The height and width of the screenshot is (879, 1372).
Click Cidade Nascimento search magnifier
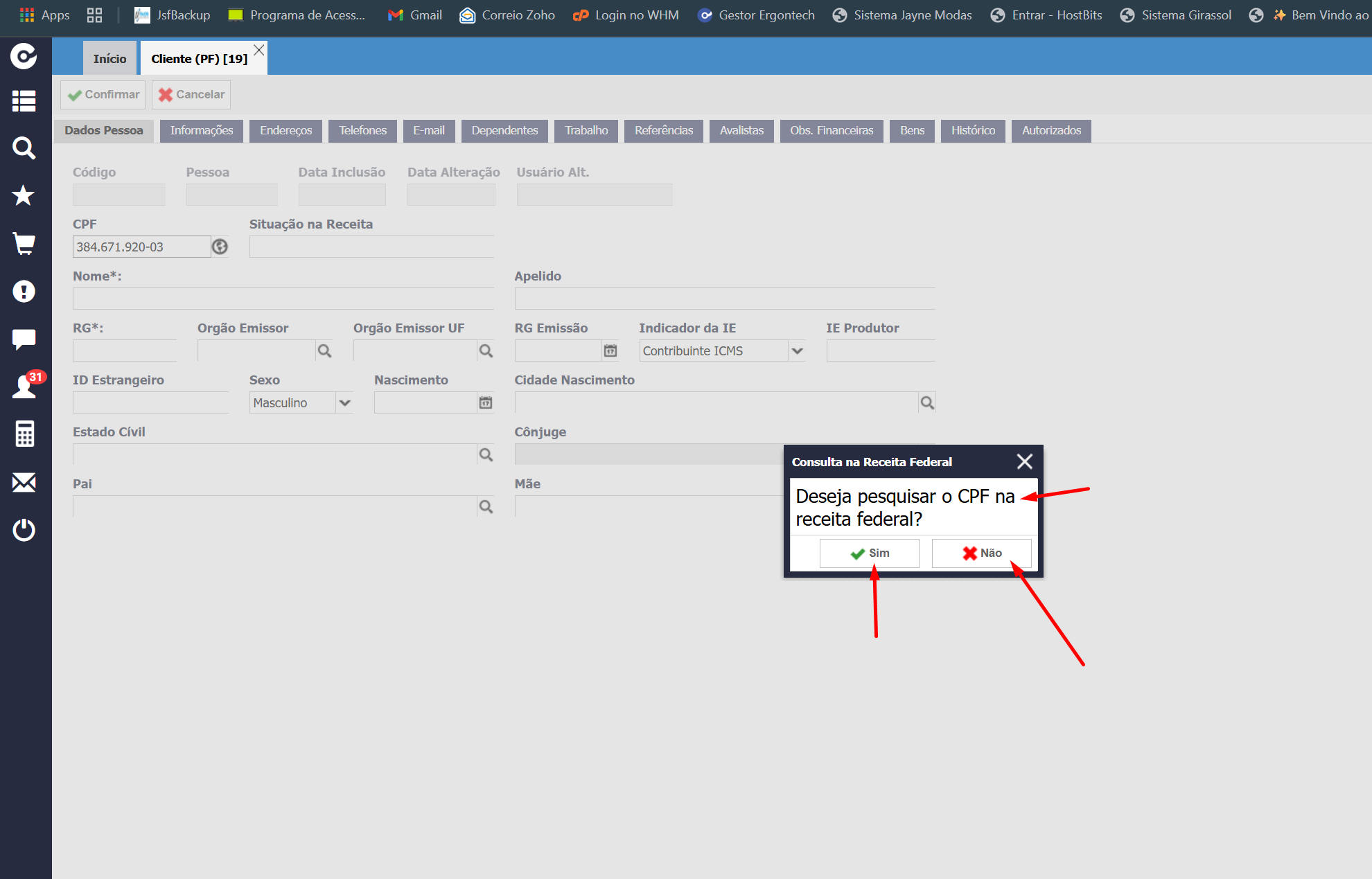[x=927, y=402]
